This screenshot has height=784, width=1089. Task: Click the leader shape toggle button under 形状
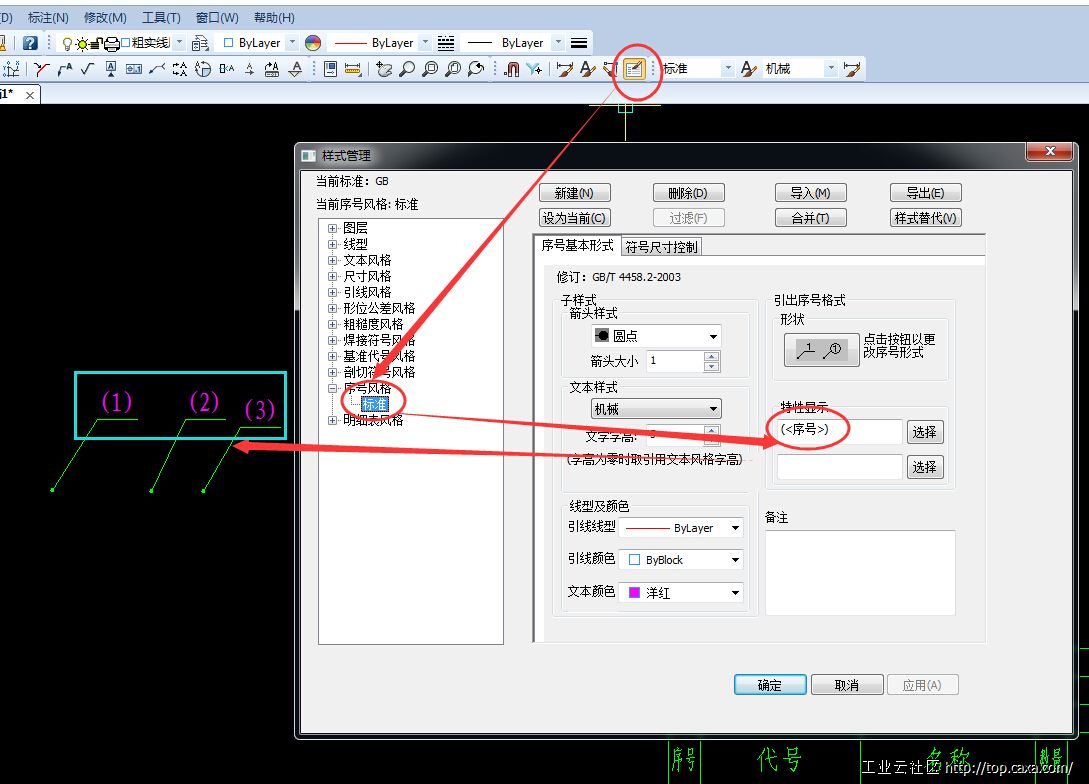pos(821,351)
